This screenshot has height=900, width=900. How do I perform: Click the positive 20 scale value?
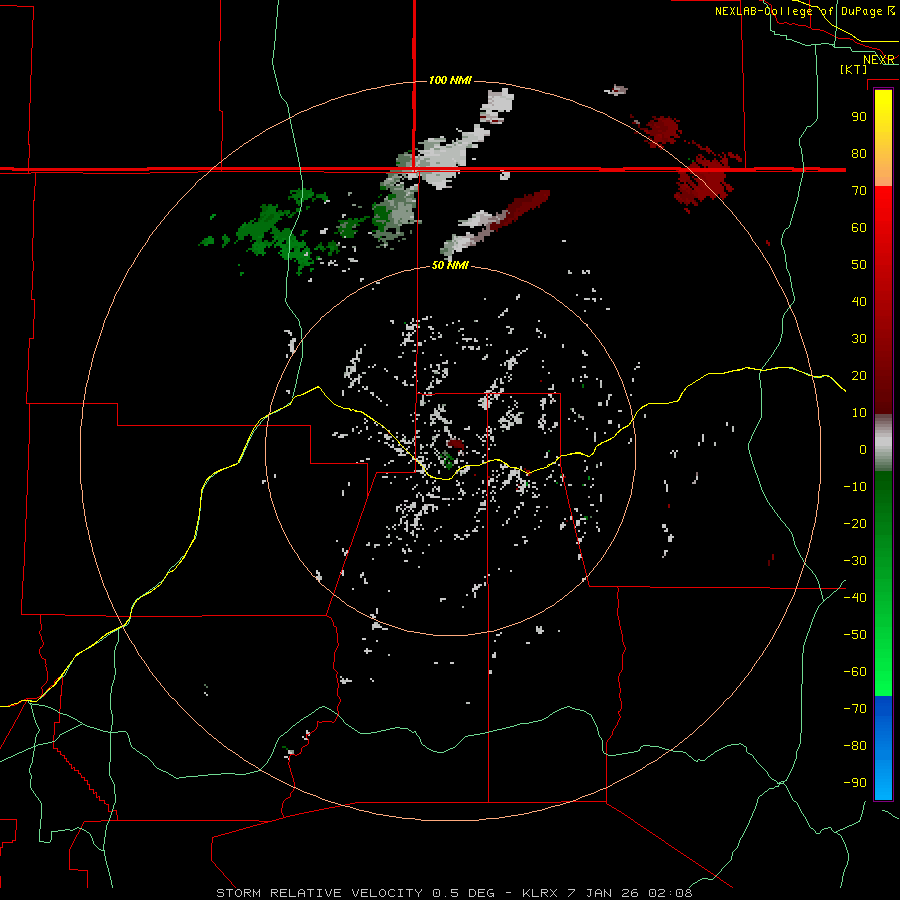[859, 375]
